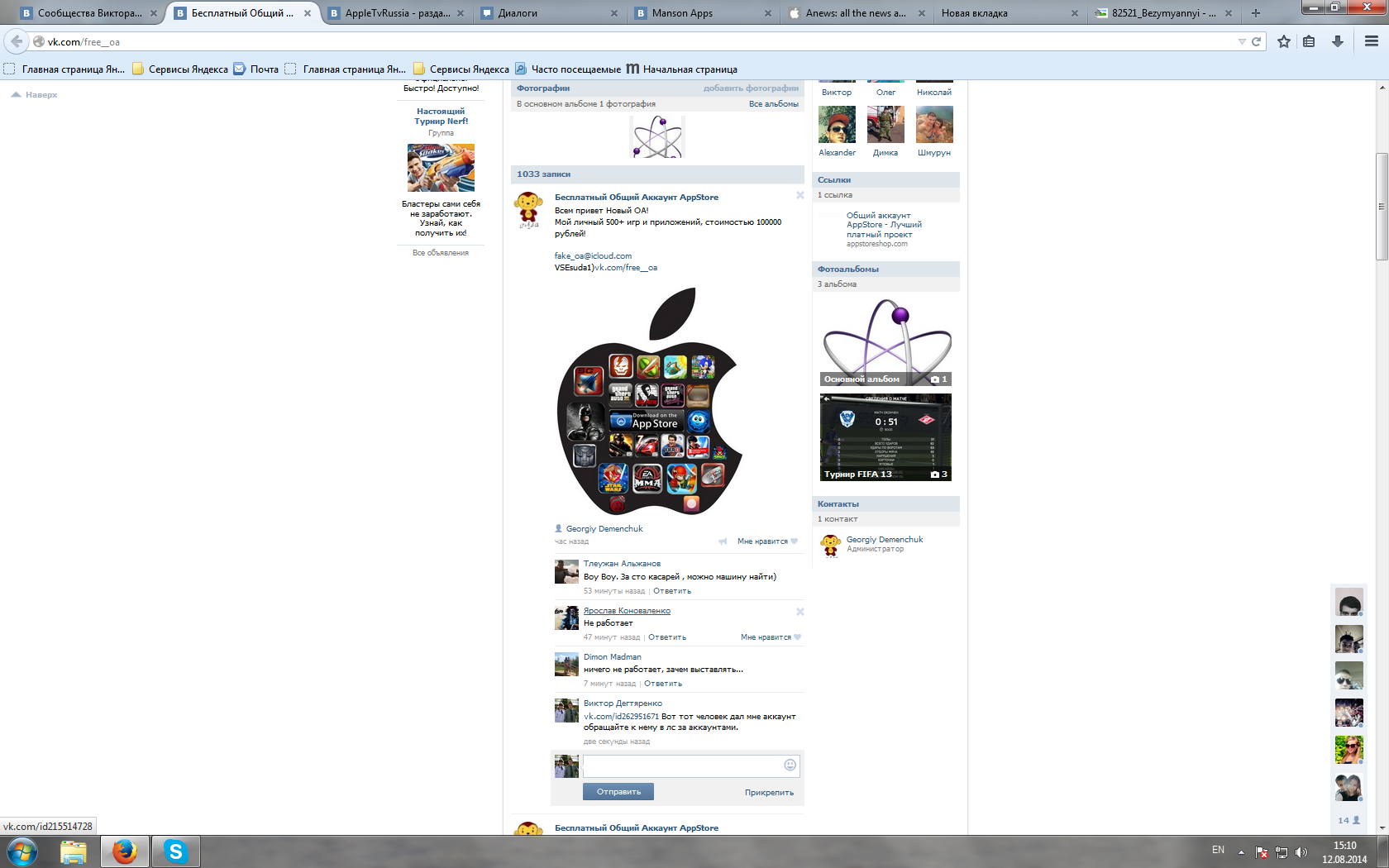Open a new tab with the plus icon
The width and height of the screenshot is (1389, 868).
click(1256, 13)
